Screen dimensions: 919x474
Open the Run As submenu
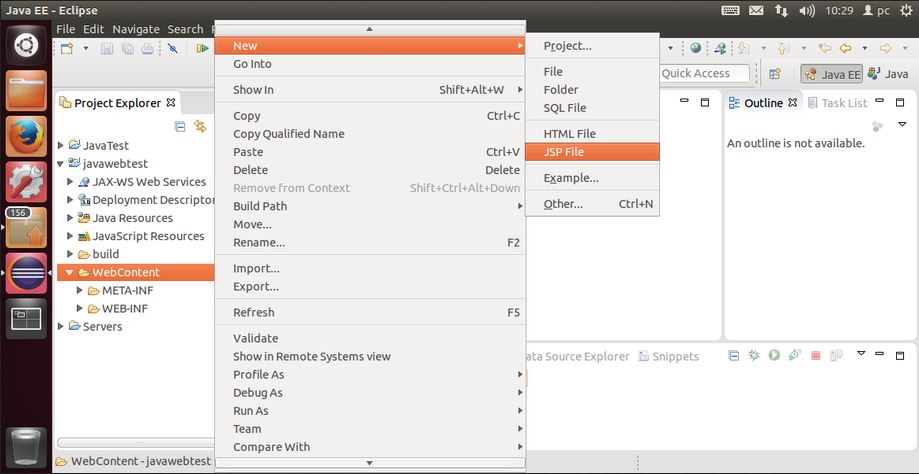point(370,411)
